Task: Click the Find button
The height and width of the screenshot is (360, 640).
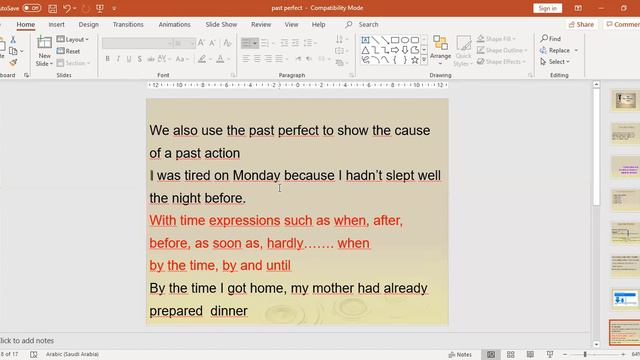Action: tap(550, 39)
